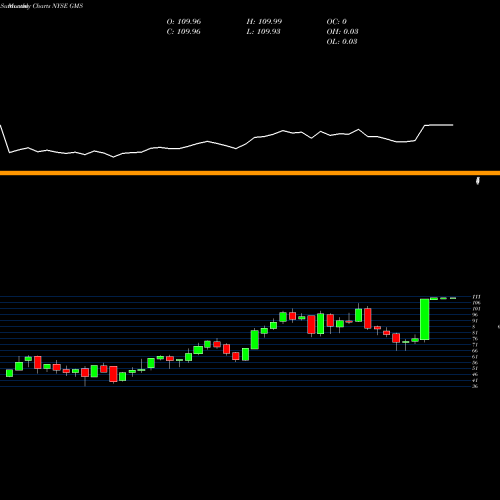
Task: Click the 41 price axis label
Action: [x=475, y=380]
